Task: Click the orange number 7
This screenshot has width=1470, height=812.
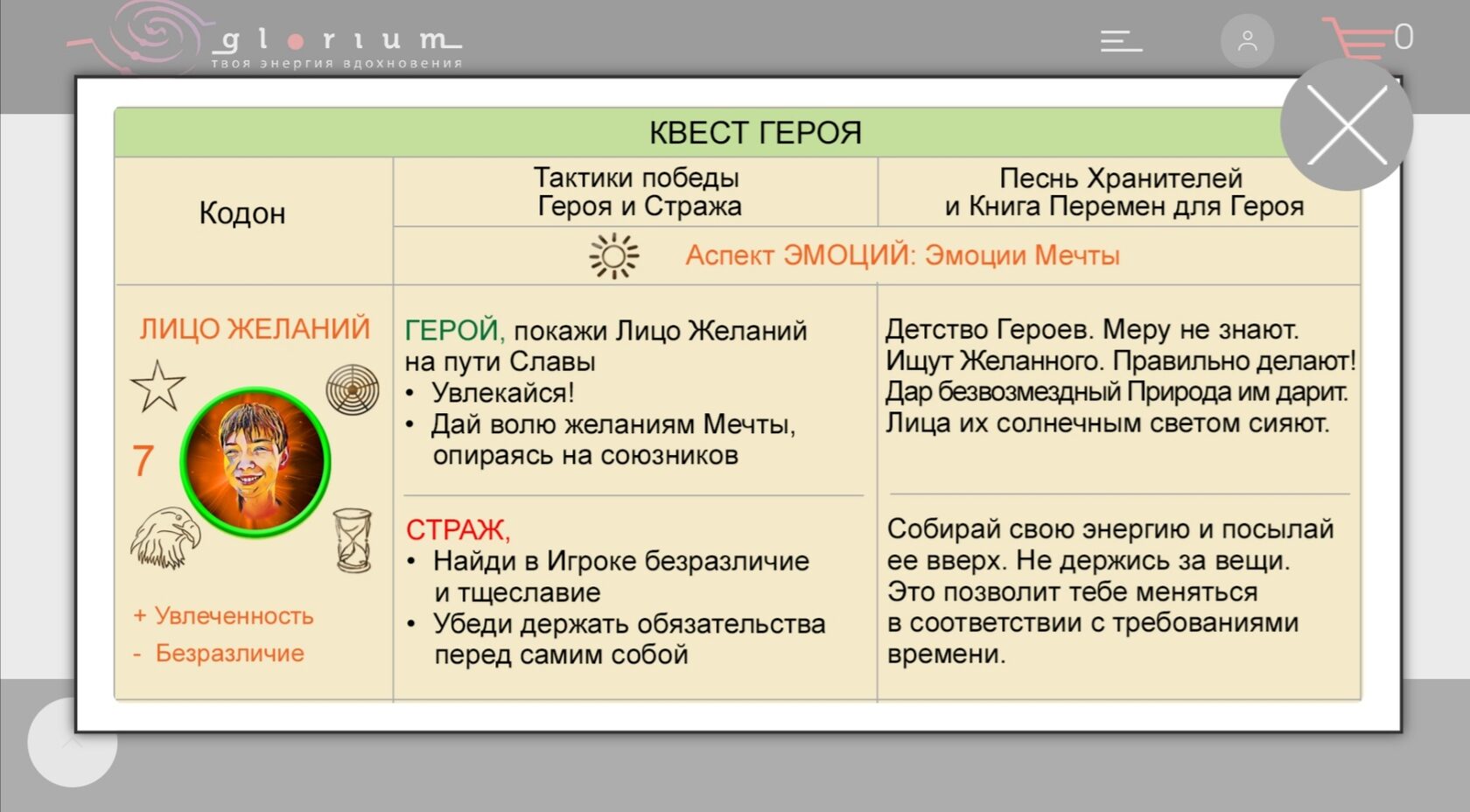Action: tap(143, 461)
